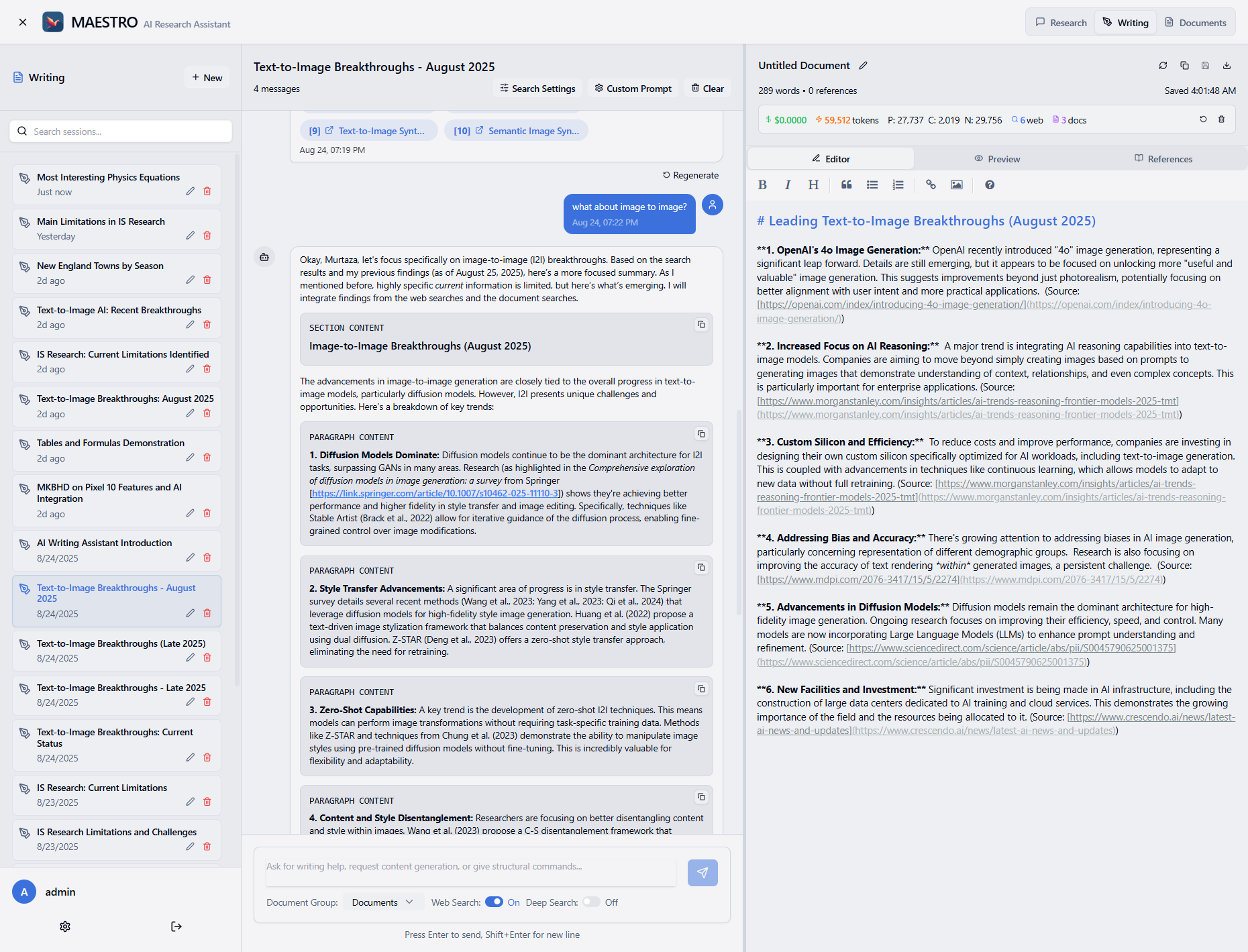Click the document refresh icon beside copy
The height and width of the screenshot is (952, 1248).
coord(1163,66)
